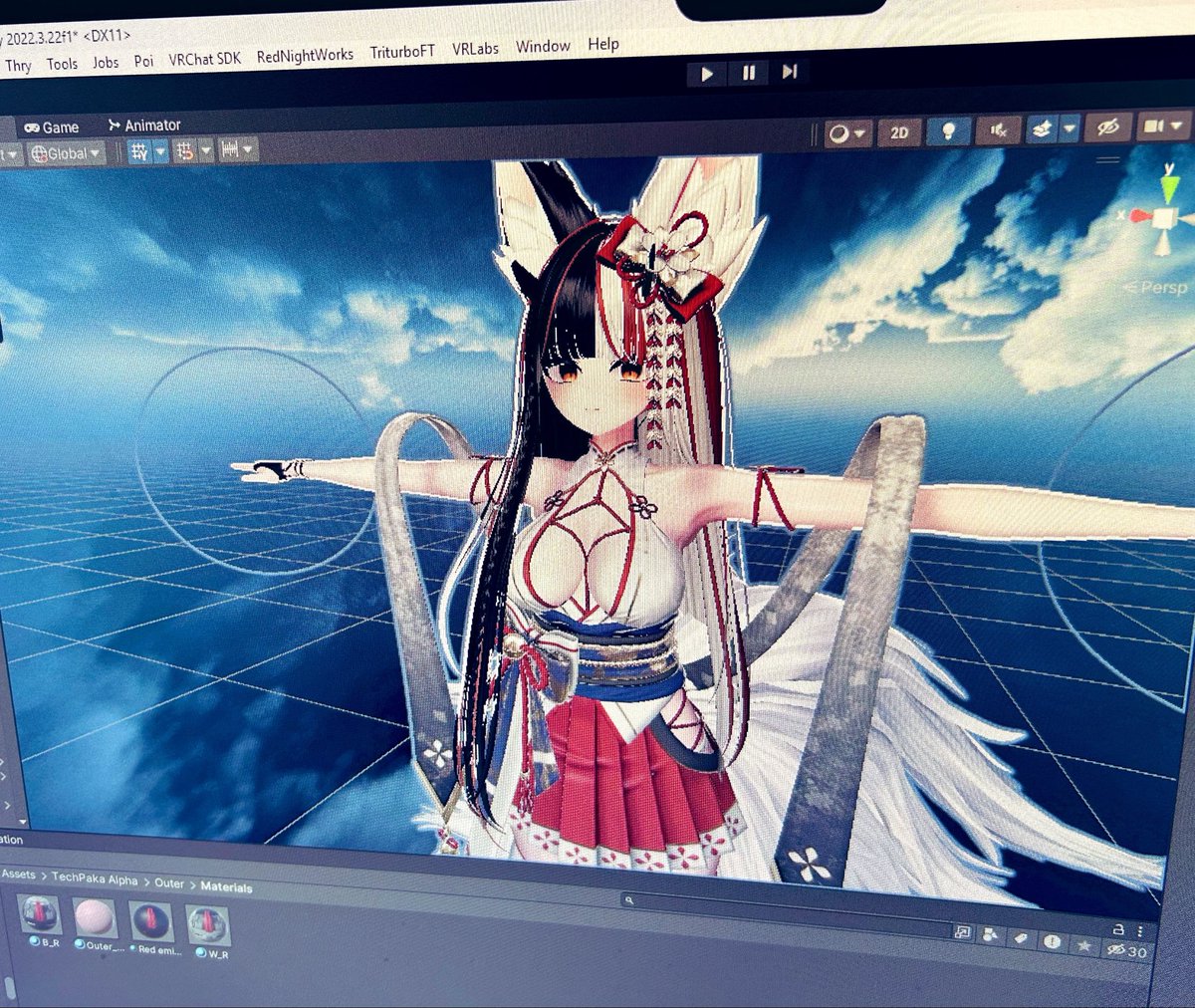Image resolution: width=1195 pixels, height=1008 pixels.
Task: Select the W_R material thumbnail
Action: [x=208, y=926]
